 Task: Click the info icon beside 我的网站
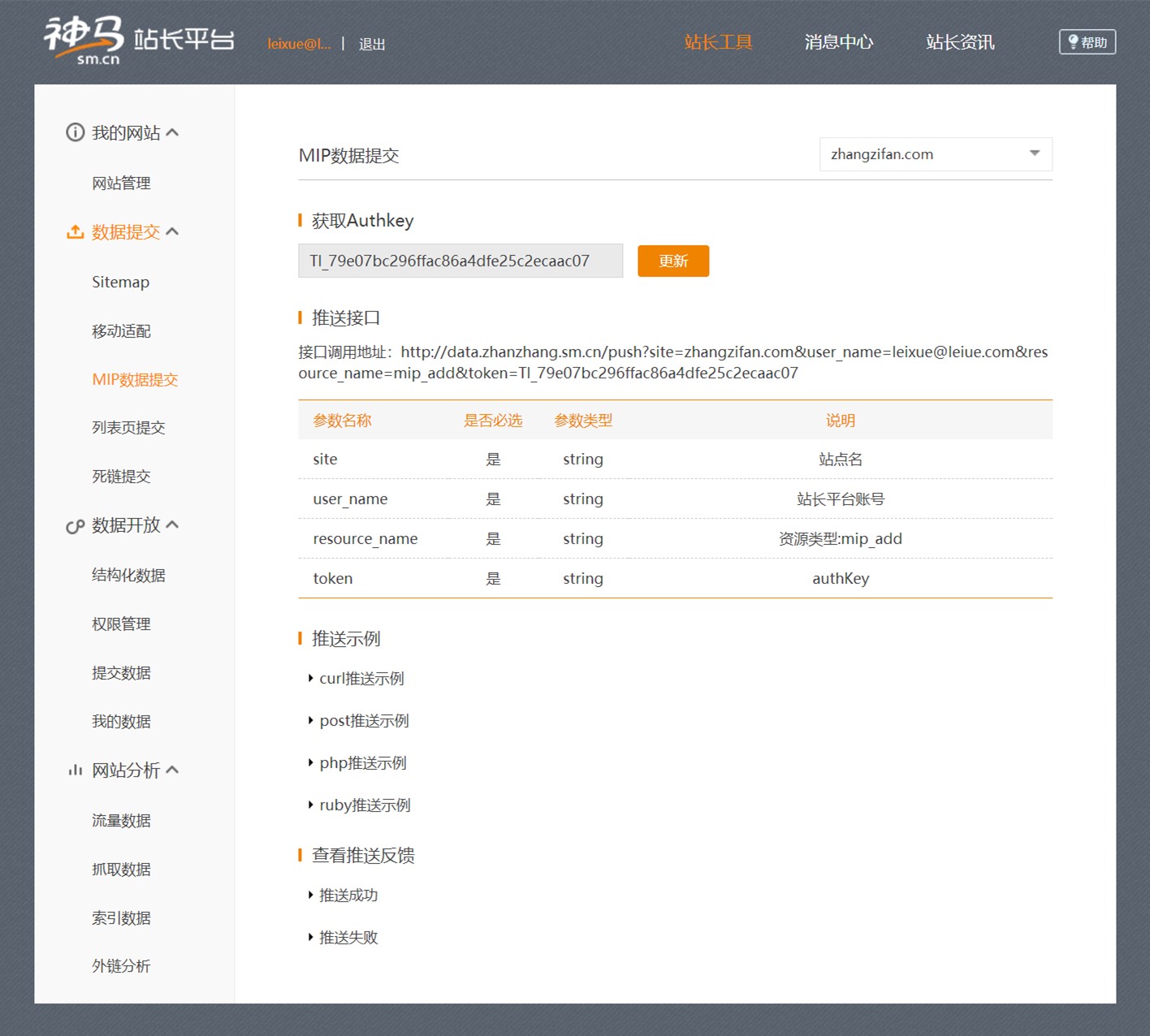pyautogui.click(x=75, y=132)
